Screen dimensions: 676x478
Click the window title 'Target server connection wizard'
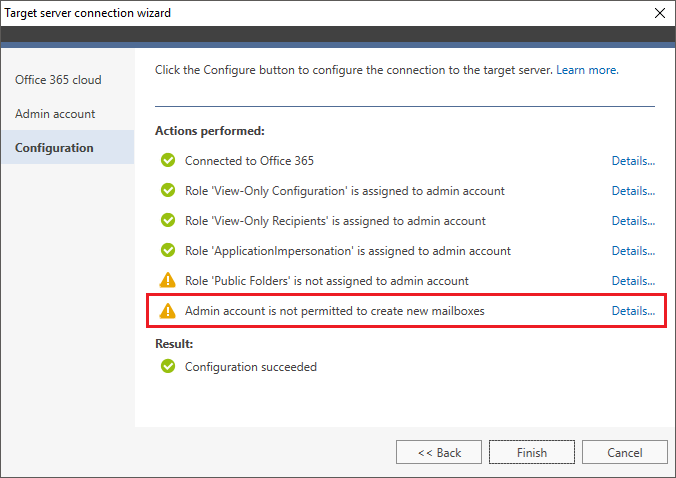88,13
